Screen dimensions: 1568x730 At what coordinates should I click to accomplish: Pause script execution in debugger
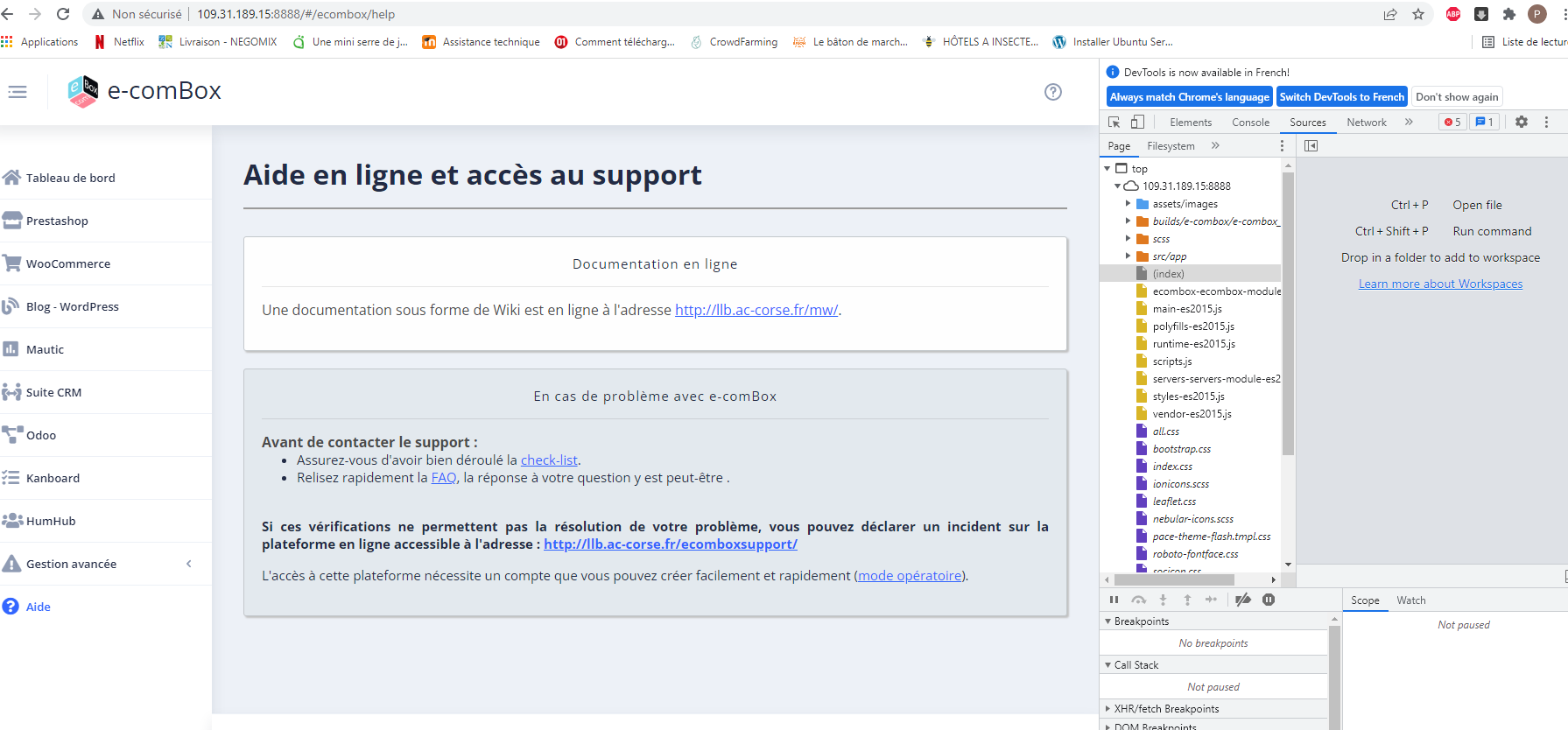tap(1114, 600)
